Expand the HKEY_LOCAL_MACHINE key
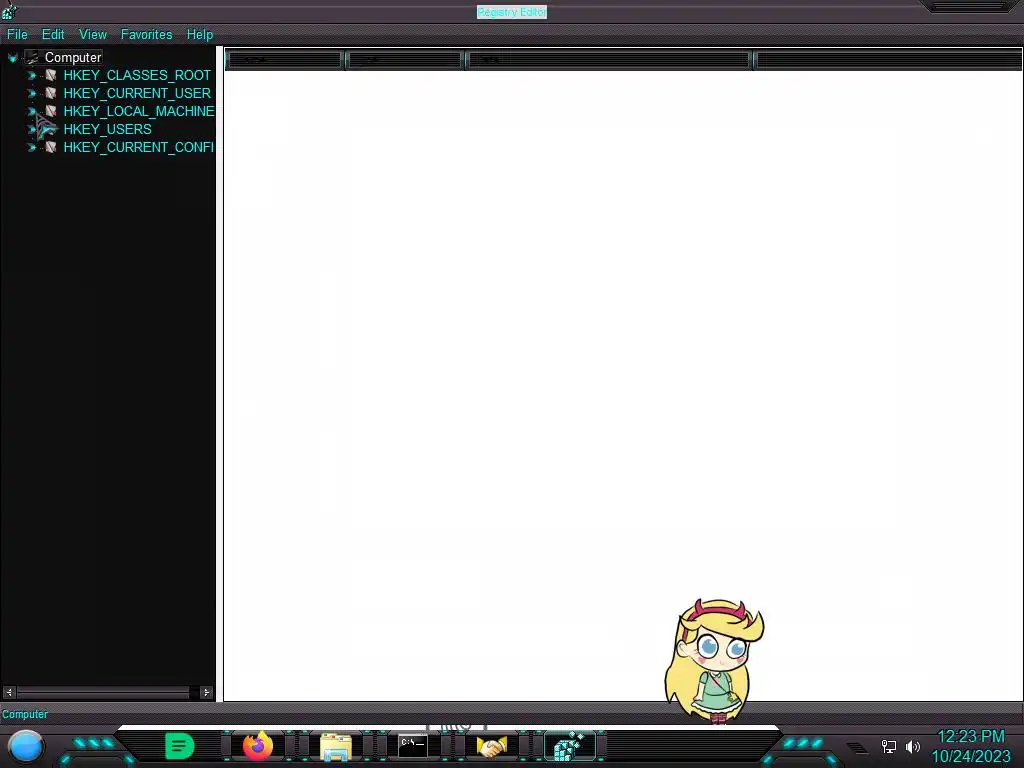The image size is (1024, 768). coord(31,112)
